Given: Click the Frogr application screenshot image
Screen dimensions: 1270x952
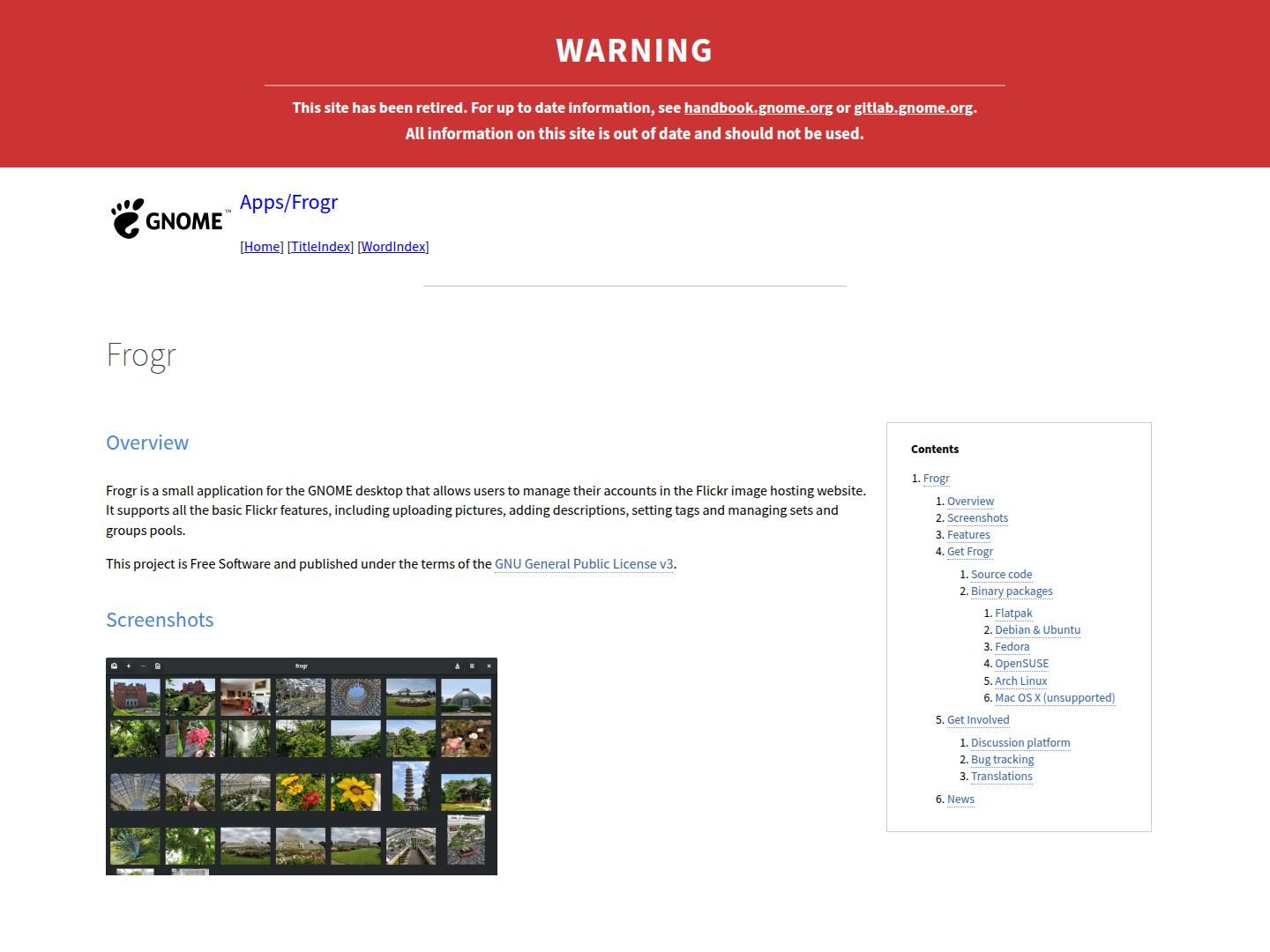Looking at the screenshot, I should 302,766.
